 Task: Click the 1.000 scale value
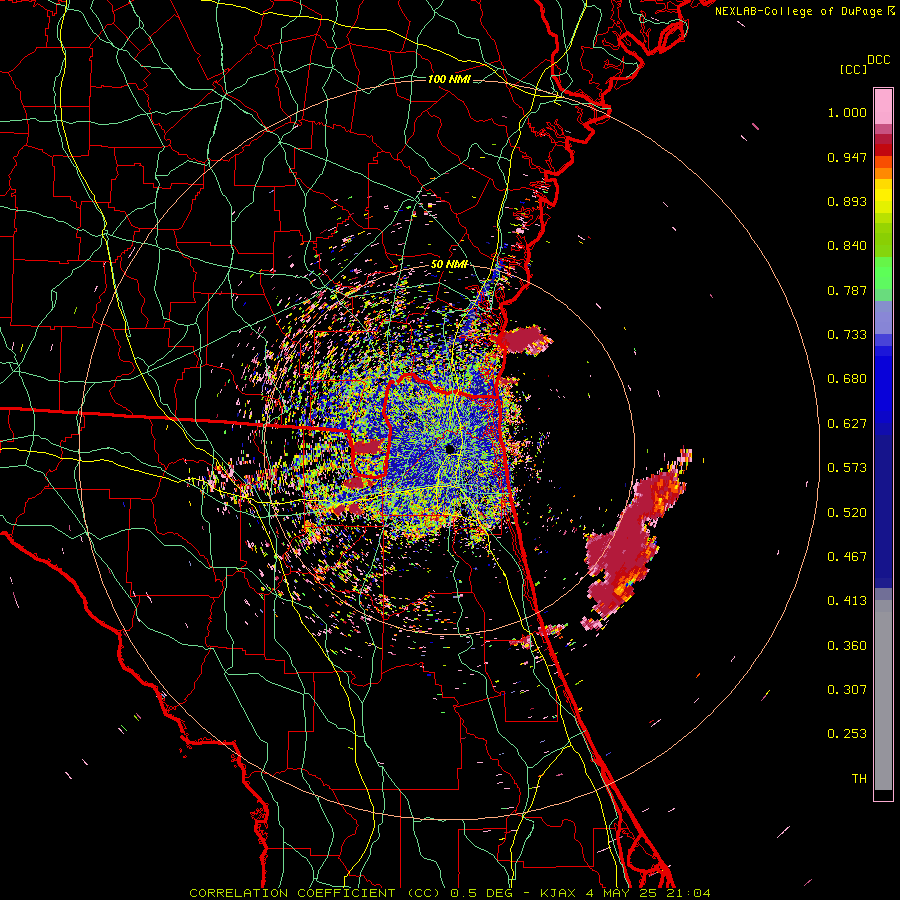847,113
